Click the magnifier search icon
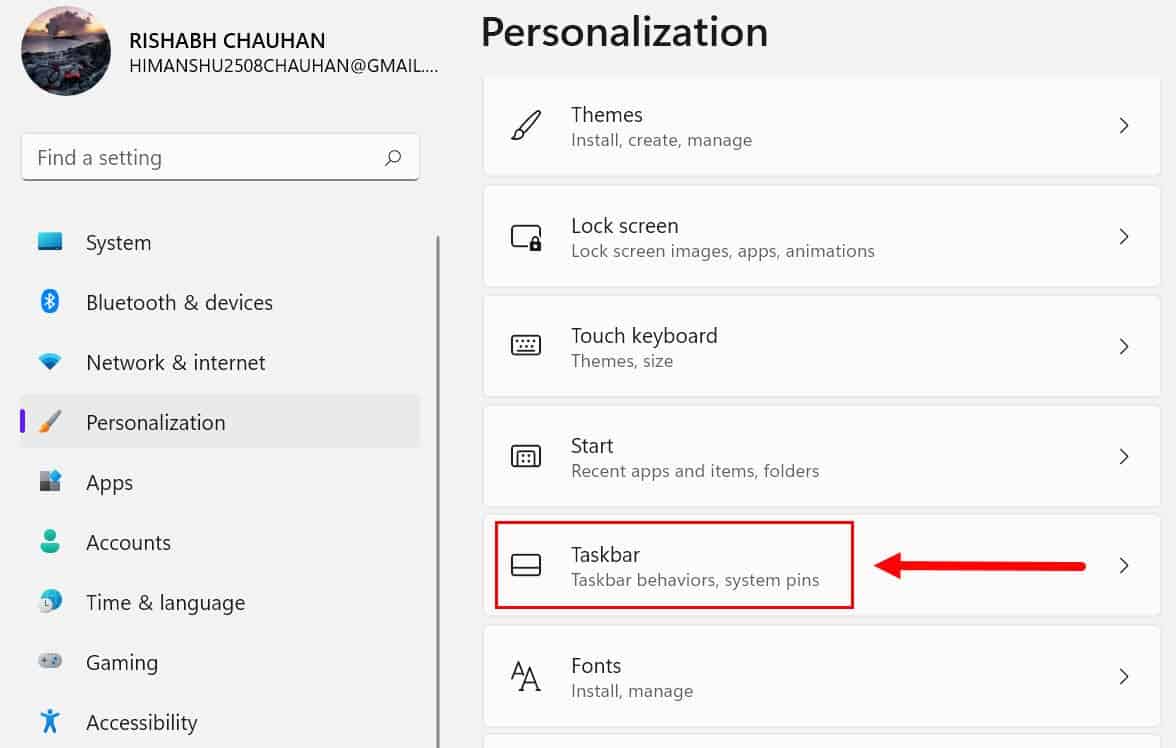Viewport: 1176px width, 748px height. point(393,158)
